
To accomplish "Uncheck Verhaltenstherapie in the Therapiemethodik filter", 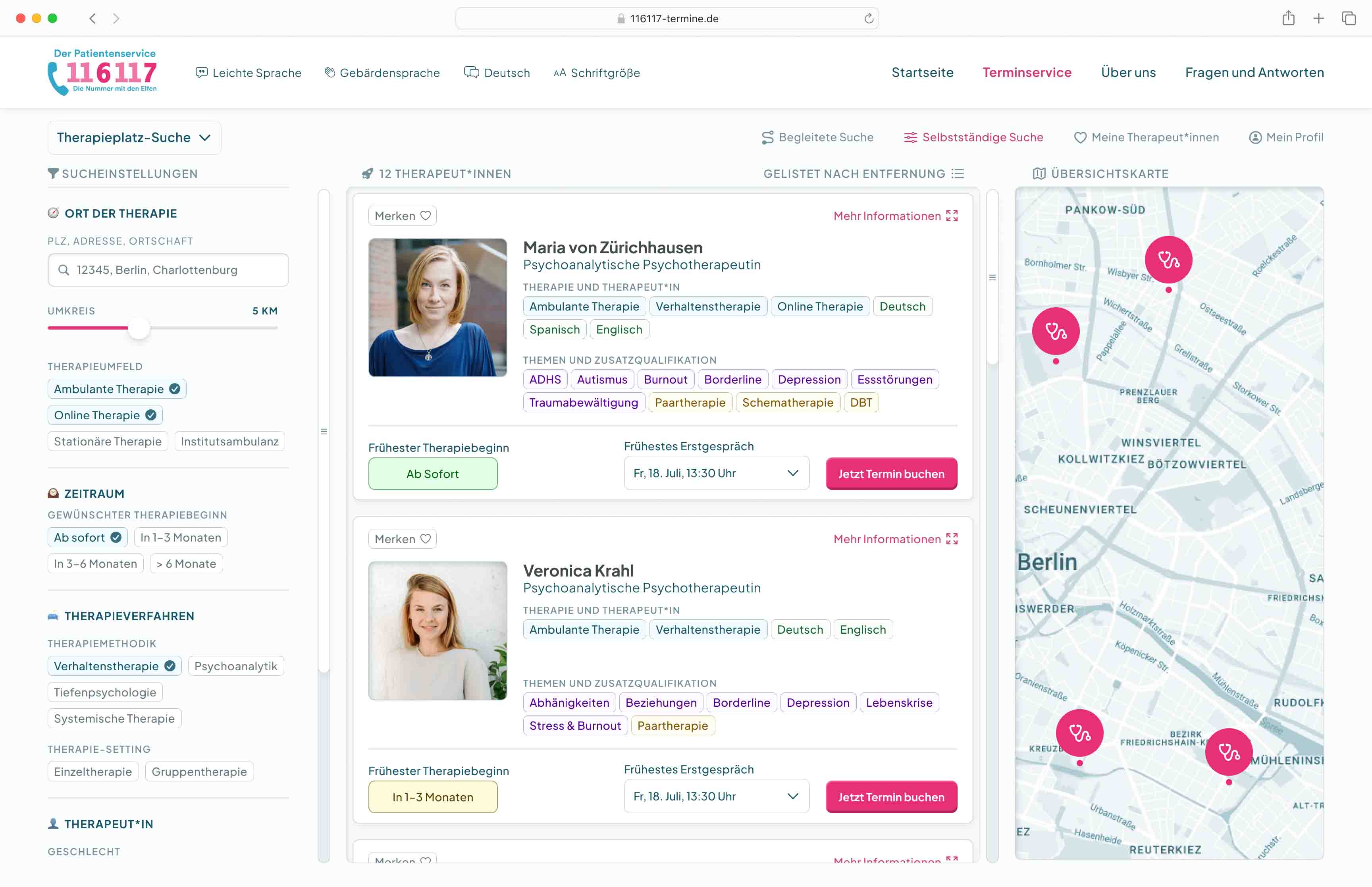I will [115, 666].
